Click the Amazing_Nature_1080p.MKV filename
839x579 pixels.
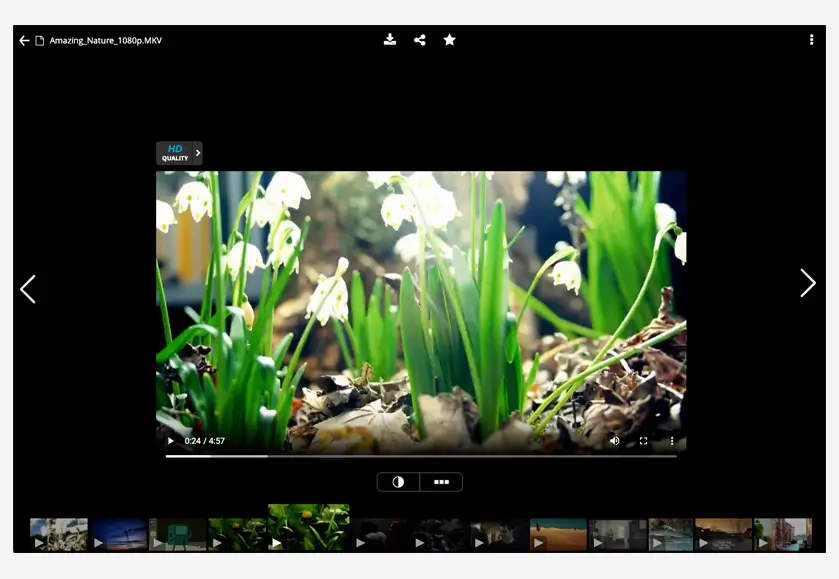(x=105, y=41)
